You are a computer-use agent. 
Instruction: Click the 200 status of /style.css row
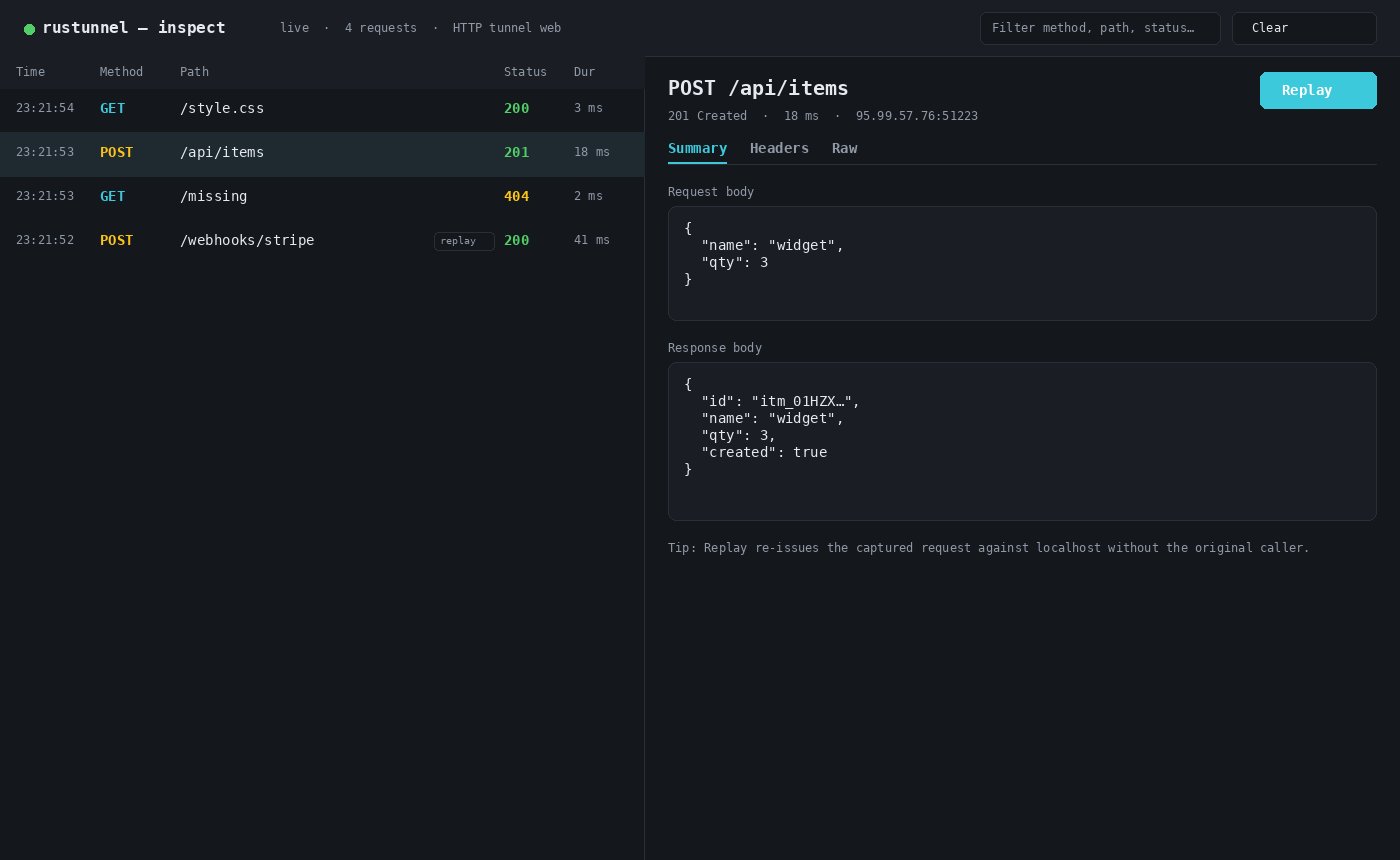click(516, 108)
